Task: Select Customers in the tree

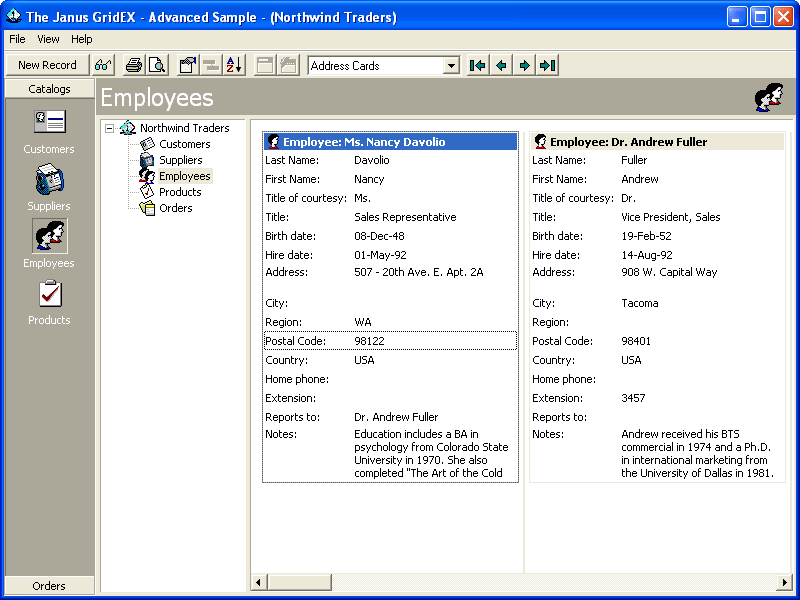Action: coord(185,144)
